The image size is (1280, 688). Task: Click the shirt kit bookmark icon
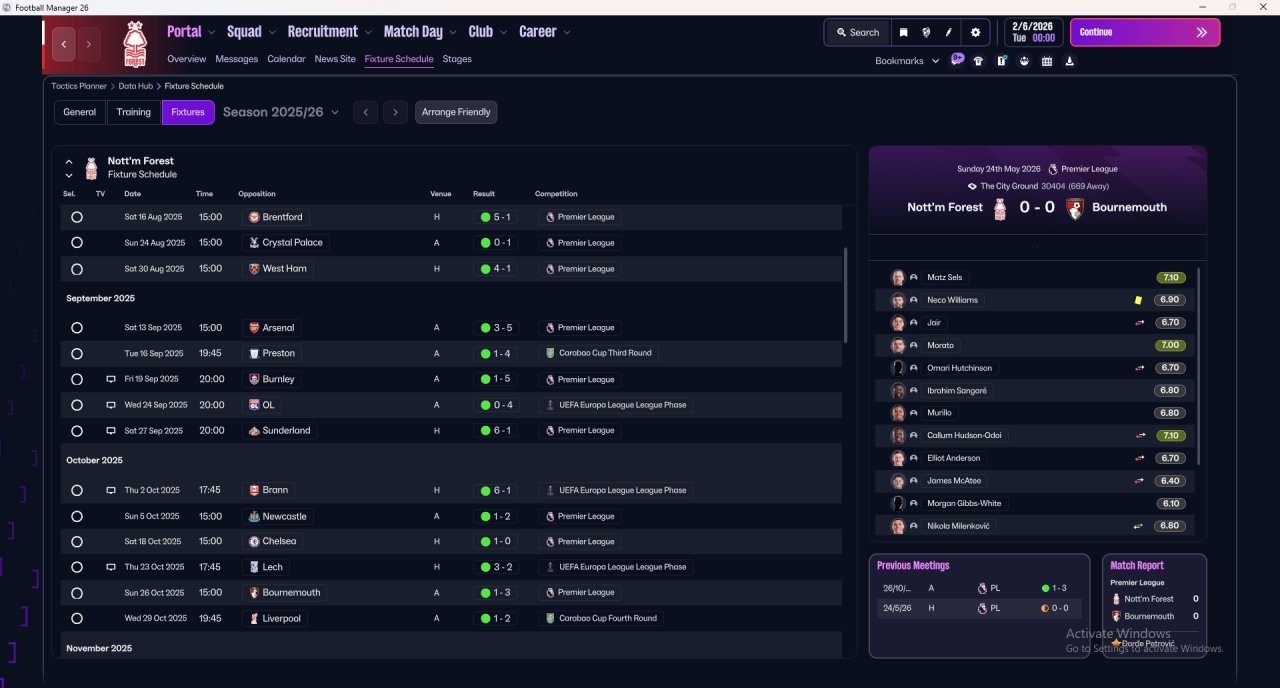tap(978, 61)
